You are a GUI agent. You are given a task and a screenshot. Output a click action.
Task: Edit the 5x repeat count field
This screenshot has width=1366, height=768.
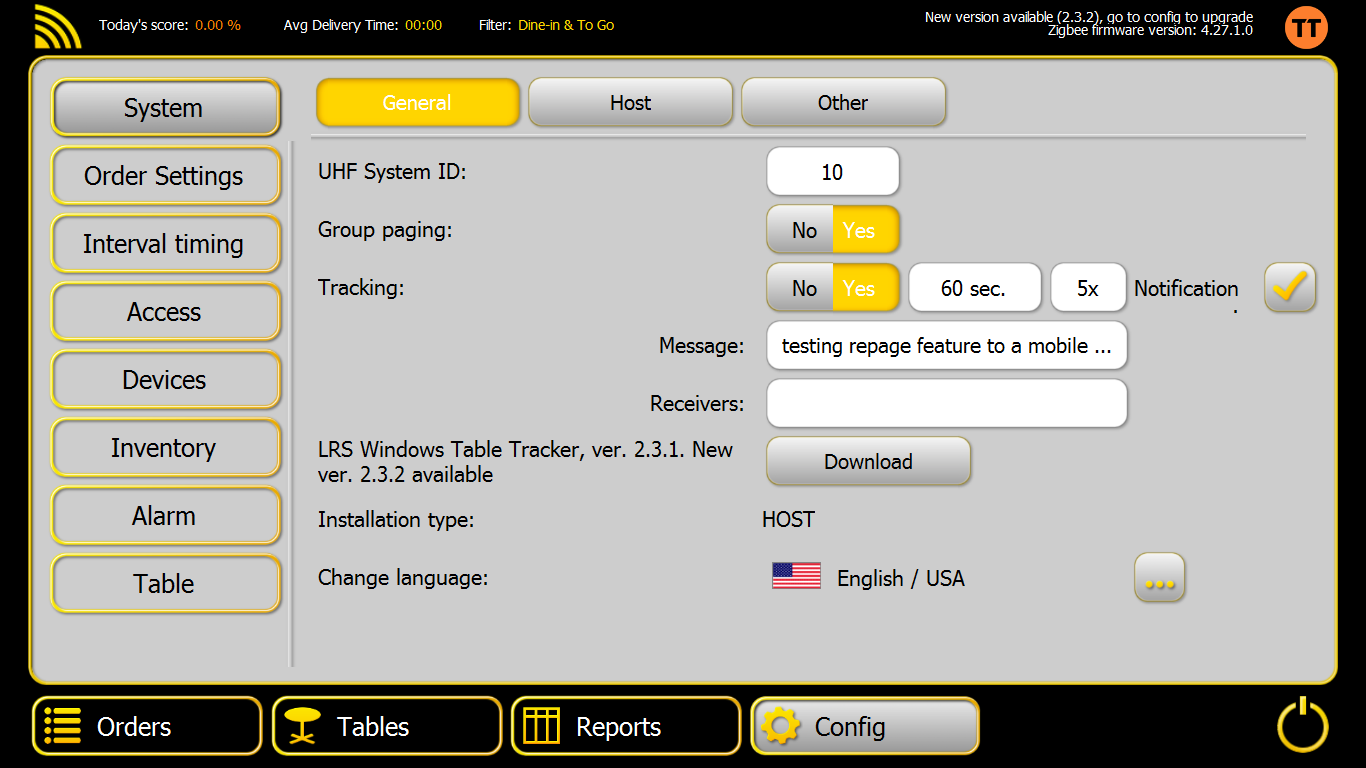[1088, 288]
